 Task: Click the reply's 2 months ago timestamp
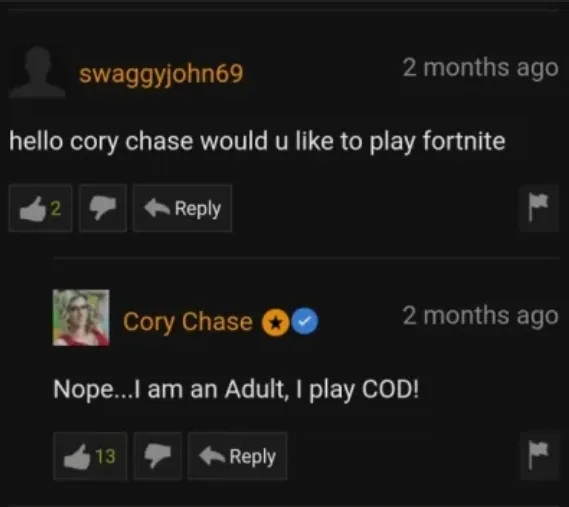[x=480, y=316]
